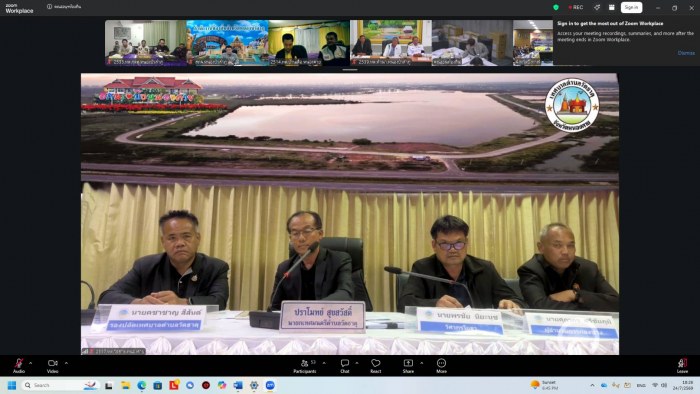Viewport: 700px width, 394px height.
Task: Open the OneDrive tray icon
Action: 604,386
